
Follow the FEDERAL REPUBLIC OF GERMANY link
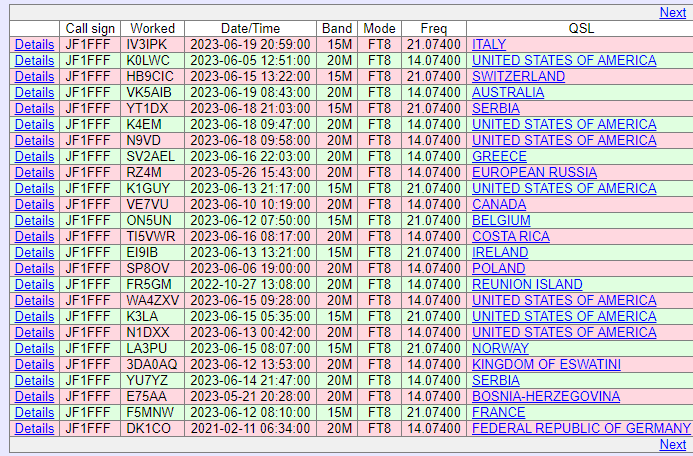[581, 429]
